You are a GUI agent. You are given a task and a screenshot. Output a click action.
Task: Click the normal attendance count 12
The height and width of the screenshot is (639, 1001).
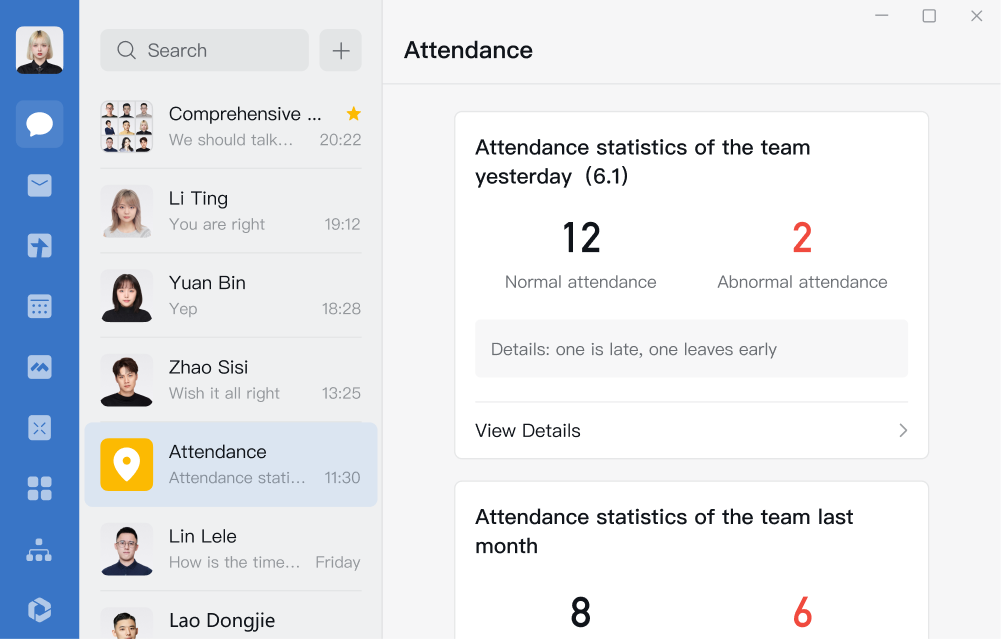tap(581, 238)
